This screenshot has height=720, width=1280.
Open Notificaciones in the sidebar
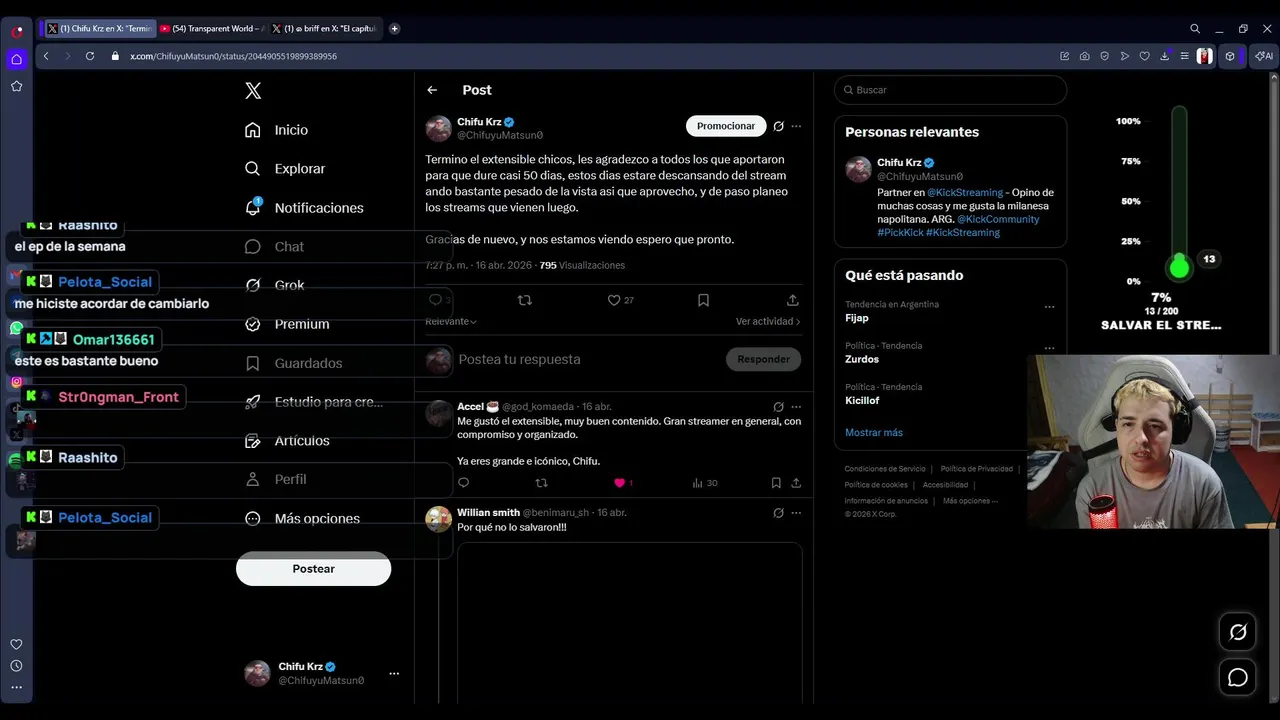pos(304,208)
